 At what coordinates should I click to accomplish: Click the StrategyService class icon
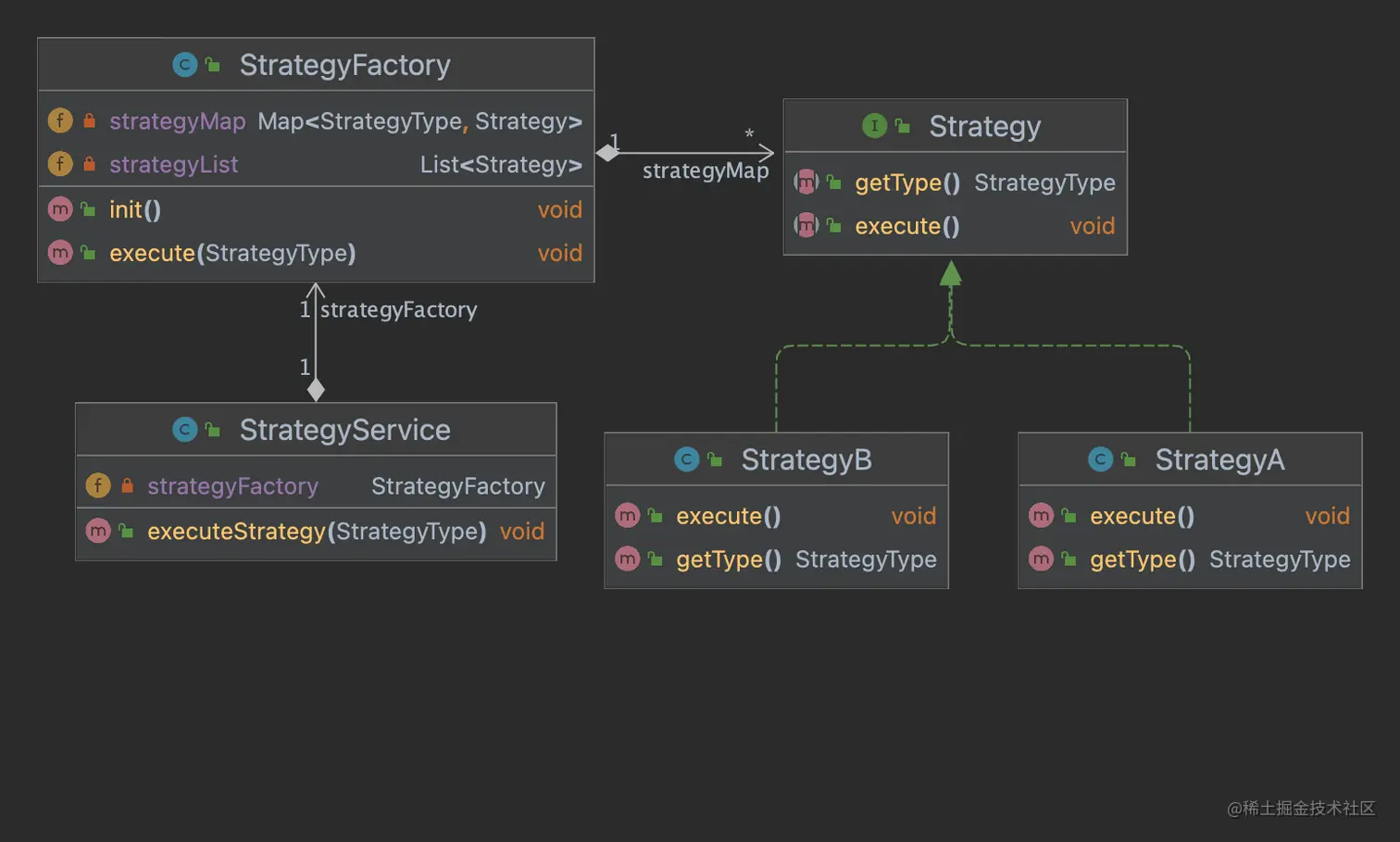point(185,430)
